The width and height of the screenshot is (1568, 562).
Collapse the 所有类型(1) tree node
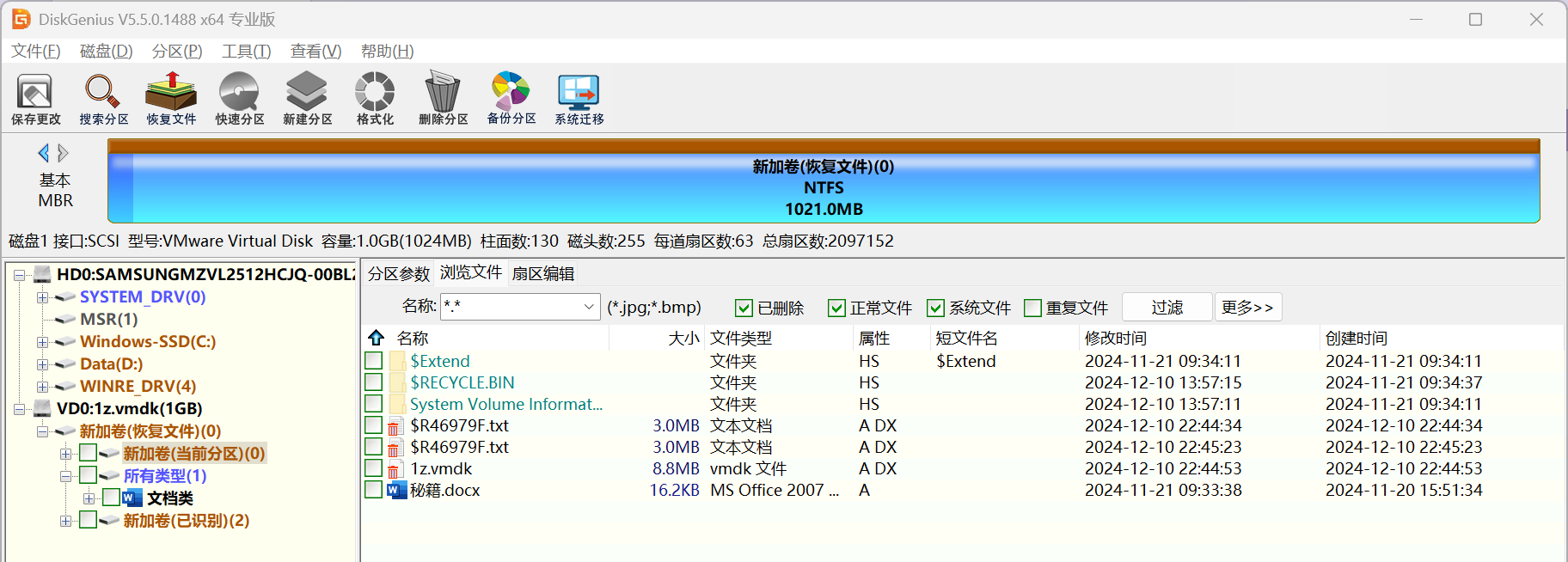tap(65, 476)
